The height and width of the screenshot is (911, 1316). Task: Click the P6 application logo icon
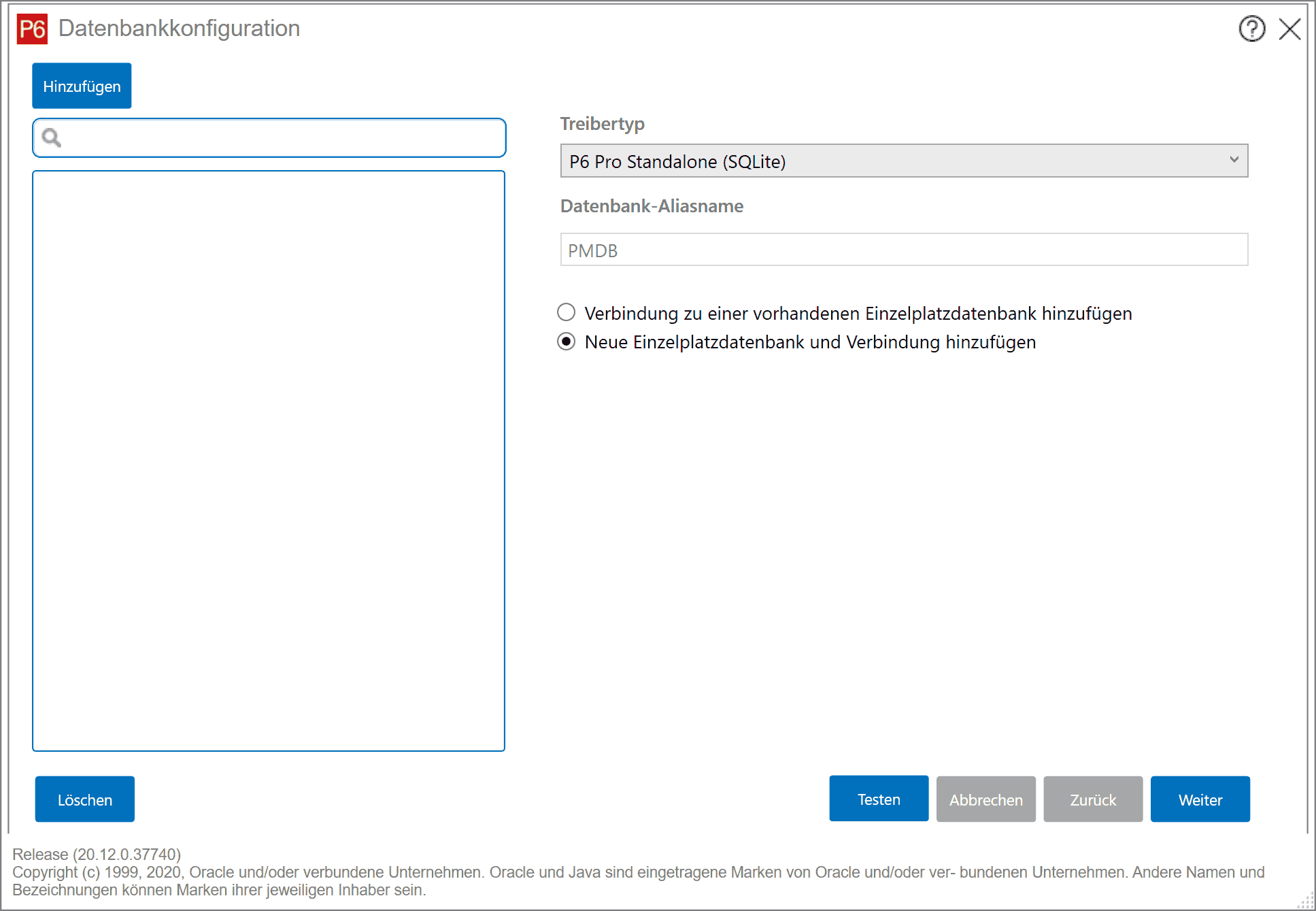[x=32, y=29]
